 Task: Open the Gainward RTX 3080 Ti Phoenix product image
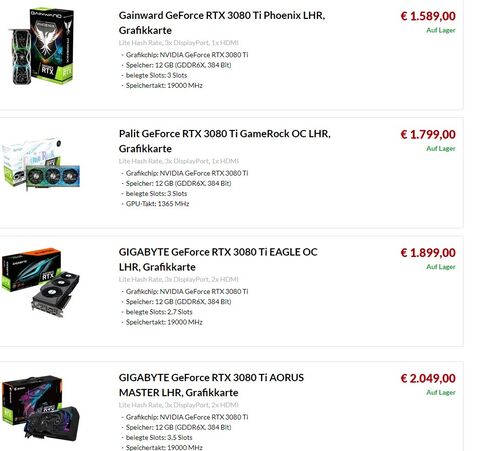[x=41, y=47]
